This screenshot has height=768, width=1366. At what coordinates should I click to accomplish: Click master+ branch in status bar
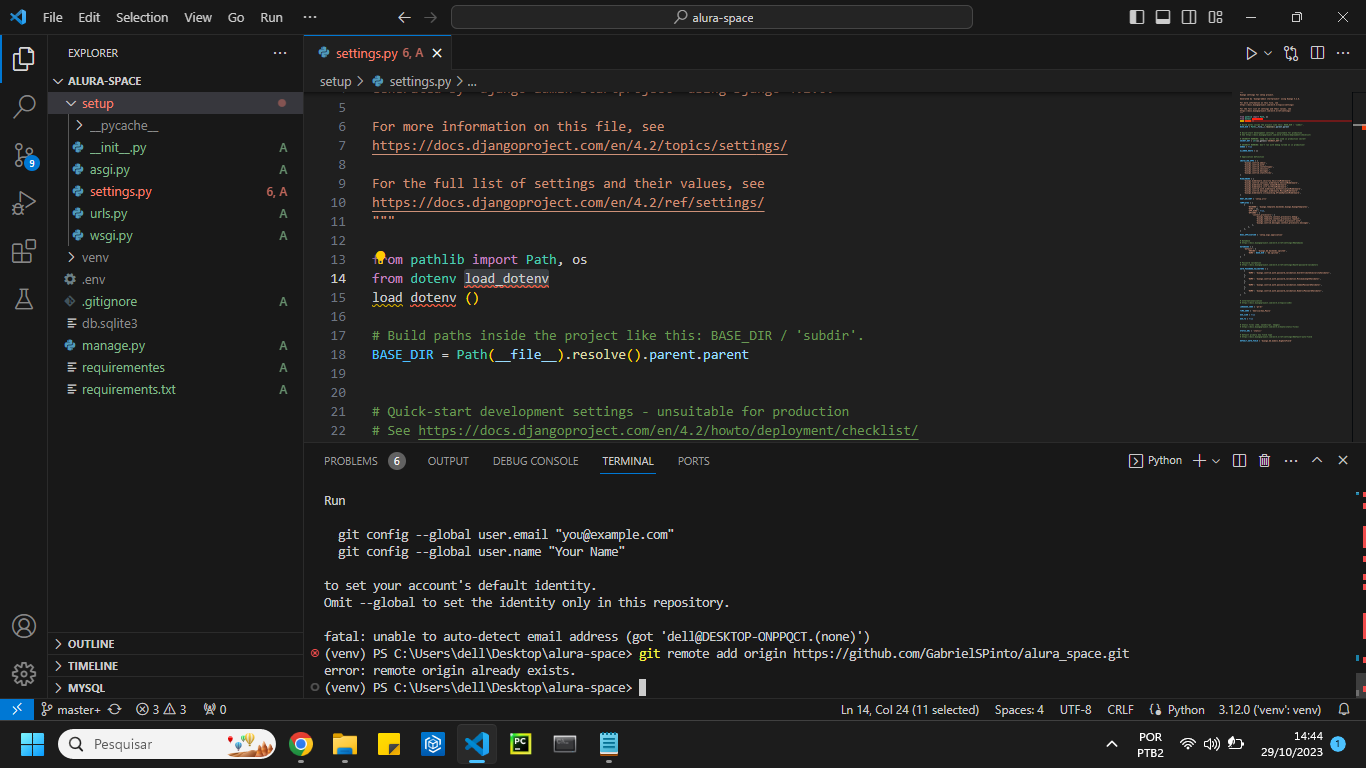pos(71,709)
